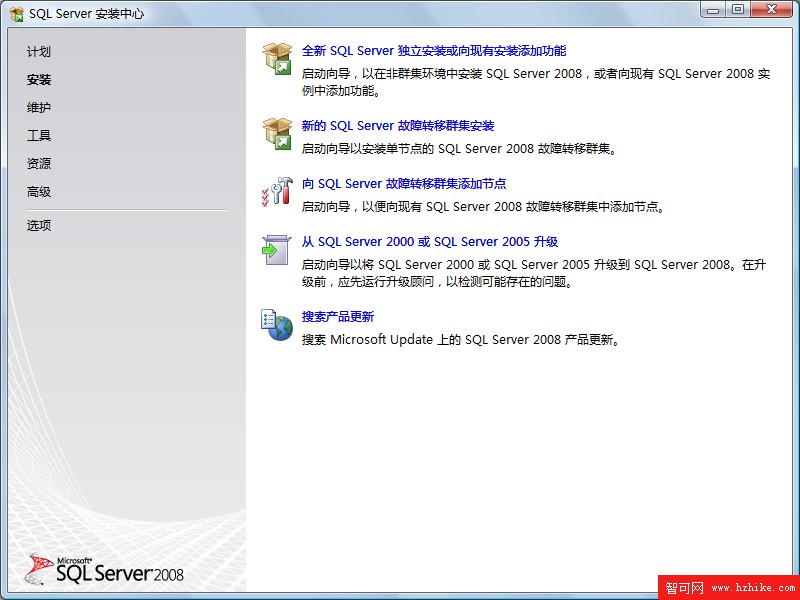Show the 高级 section
This screenshot has height=600, width=800.
coord(39,192)
